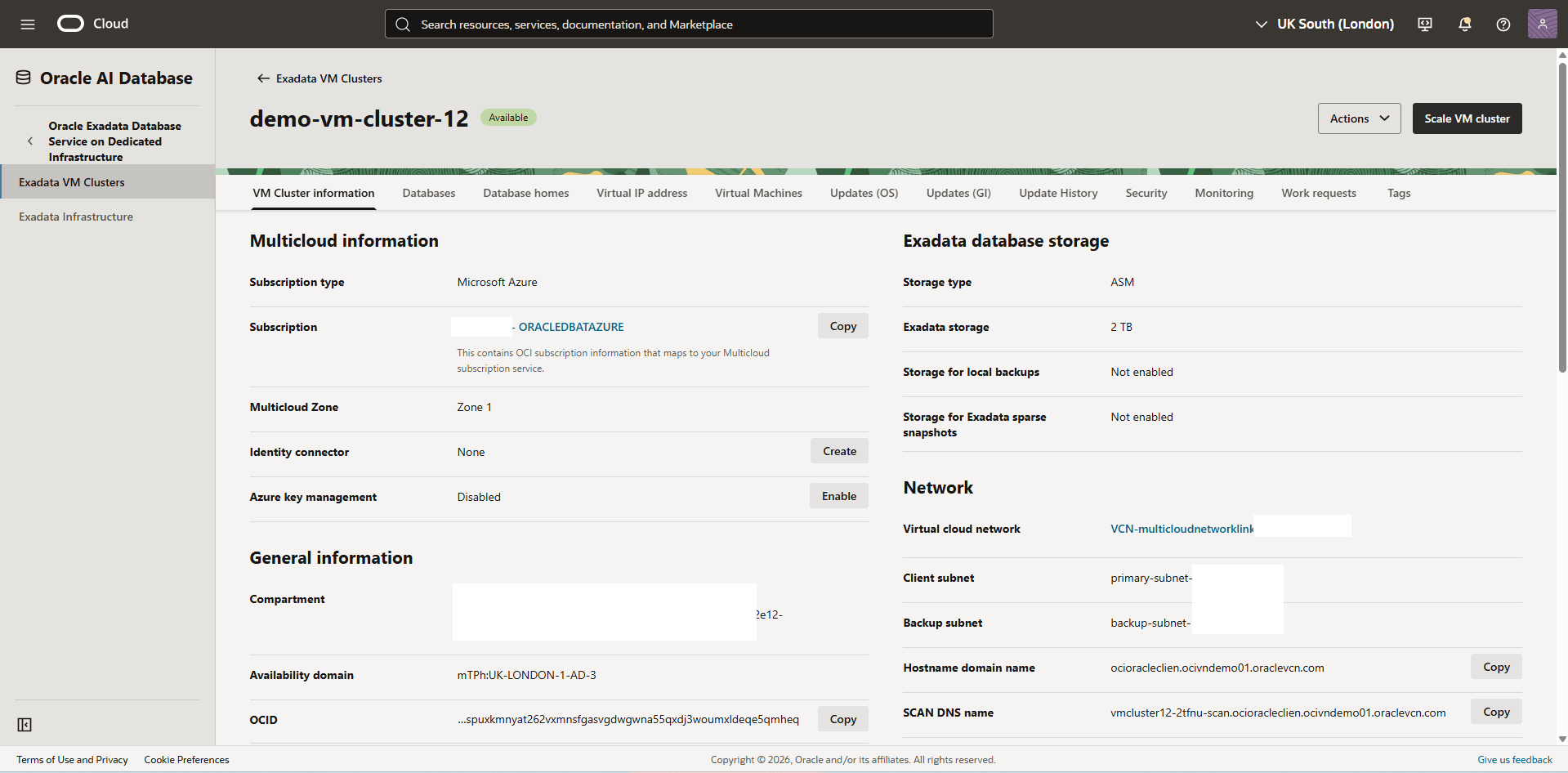Open the user profile avatar
Image resolution: width=1568 pixels, height=773 pixels.
1542,24
